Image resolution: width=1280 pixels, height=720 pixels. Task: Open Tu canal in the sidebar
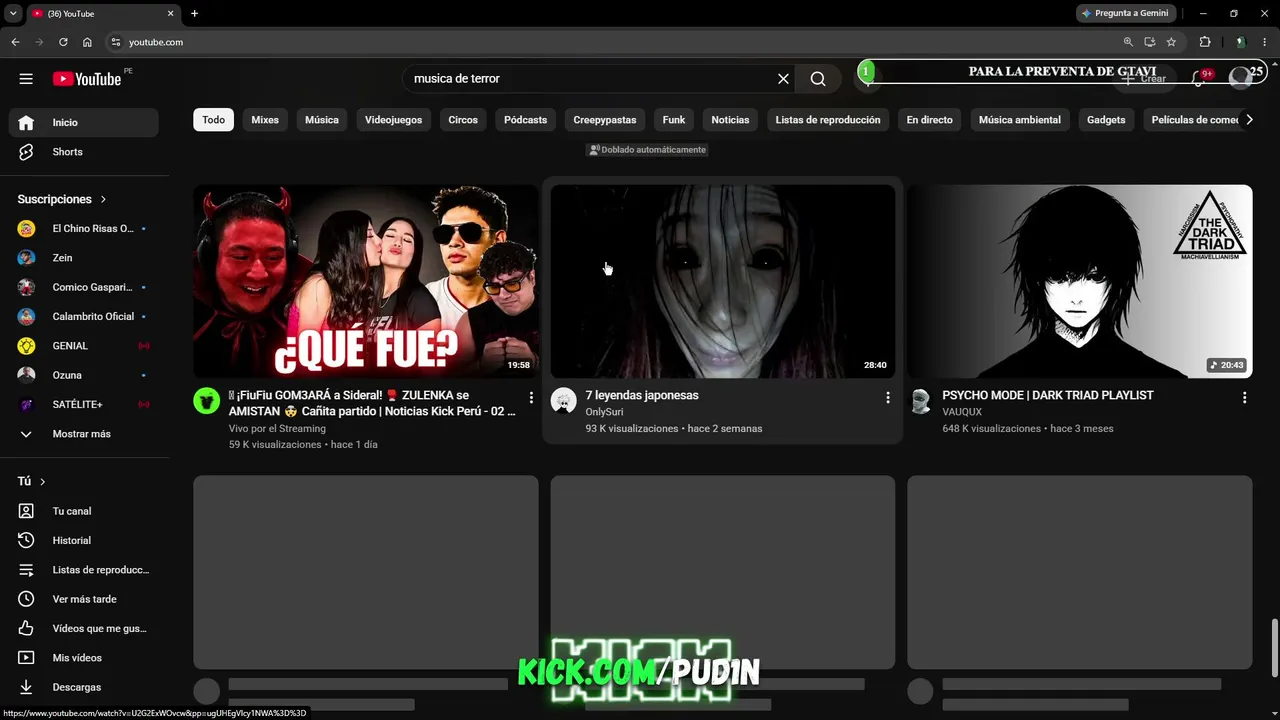pos(84,511)
